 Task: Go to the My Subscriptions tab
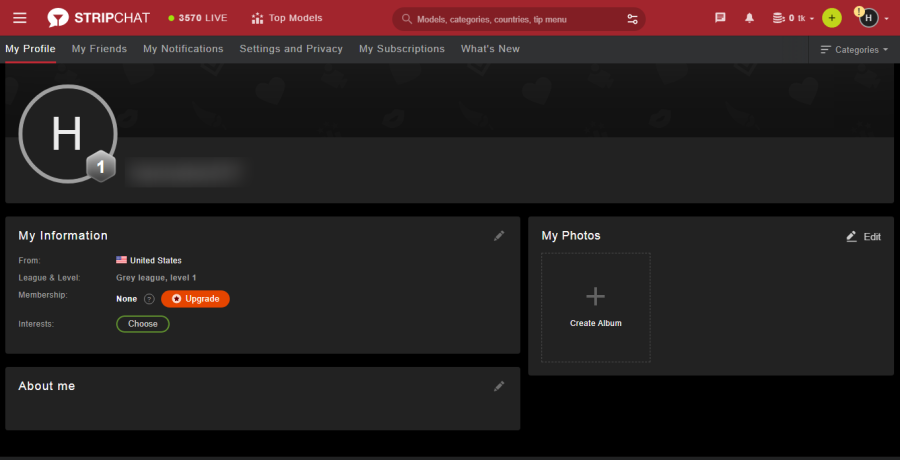[401, 49]
